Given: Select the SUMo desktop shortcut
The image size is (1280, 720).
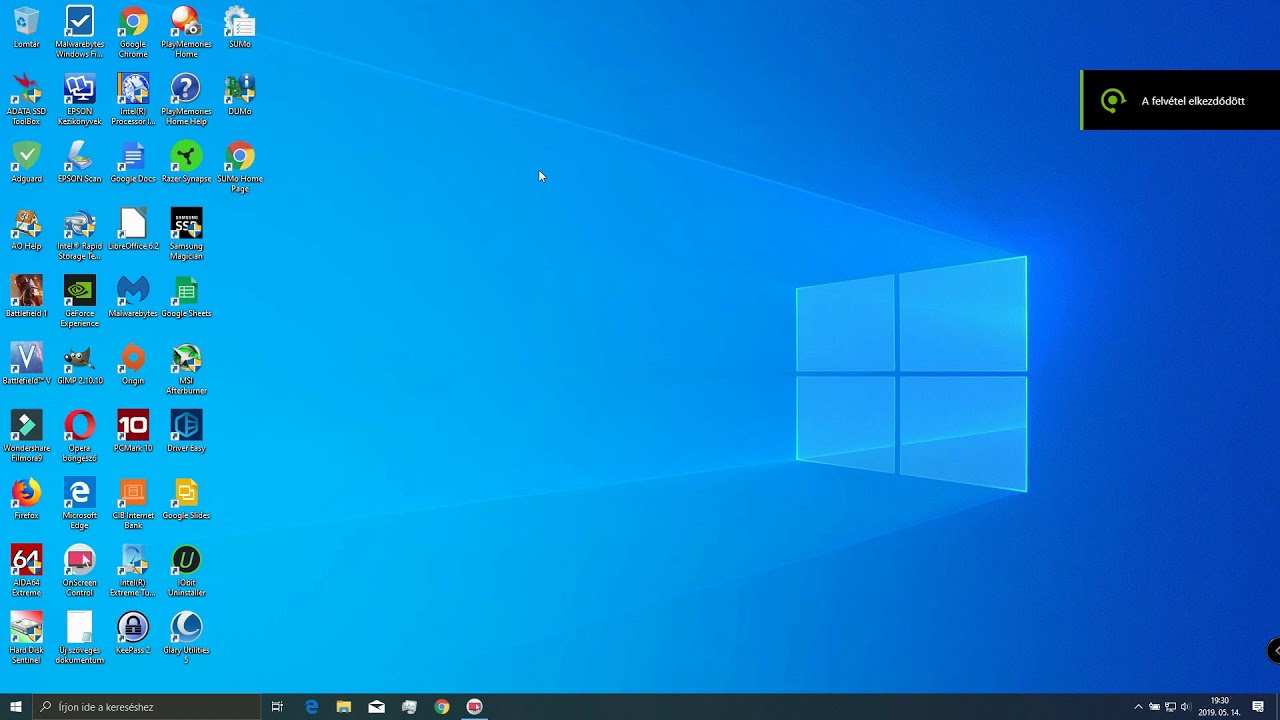Looking at the screenshot, I should [239, 27].
